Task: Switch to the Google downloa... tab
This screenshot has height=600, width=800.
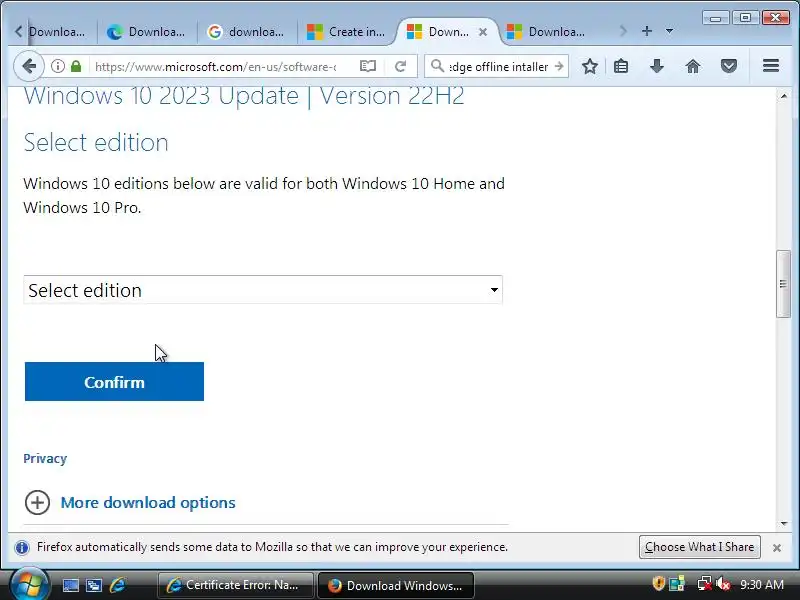Action: point(246,32)
